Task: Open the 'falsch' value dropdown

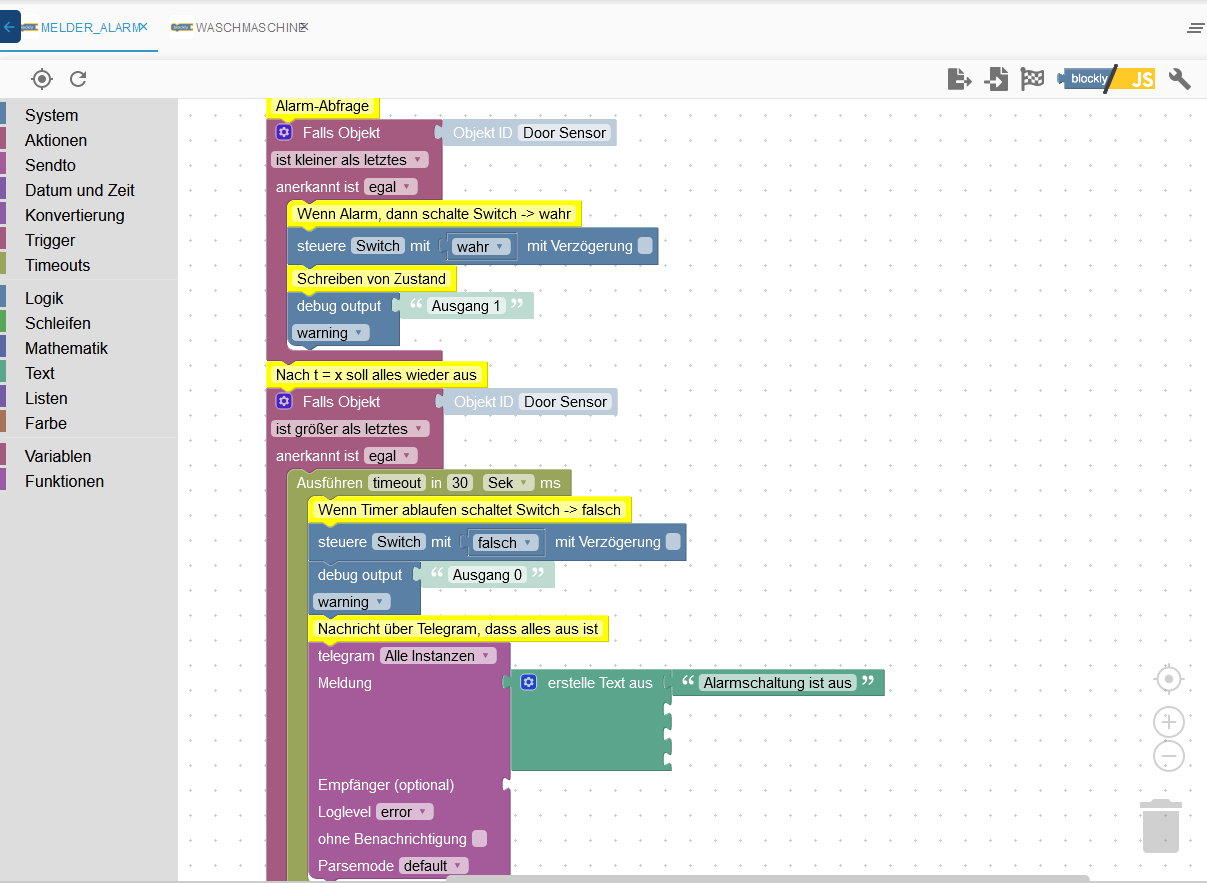Action: pyautogui.click(x=505, y=543)
